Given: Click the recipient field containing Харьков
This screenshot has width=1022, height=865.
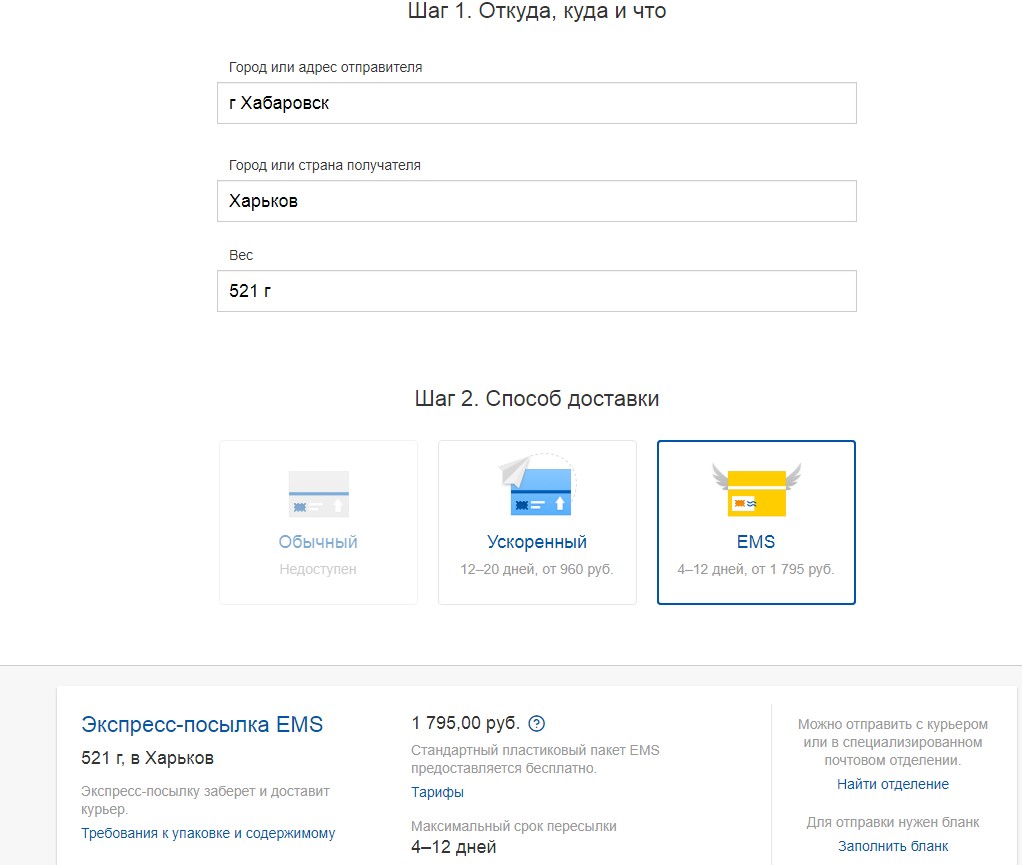Looking at the screenshot, I should point(536,201).
